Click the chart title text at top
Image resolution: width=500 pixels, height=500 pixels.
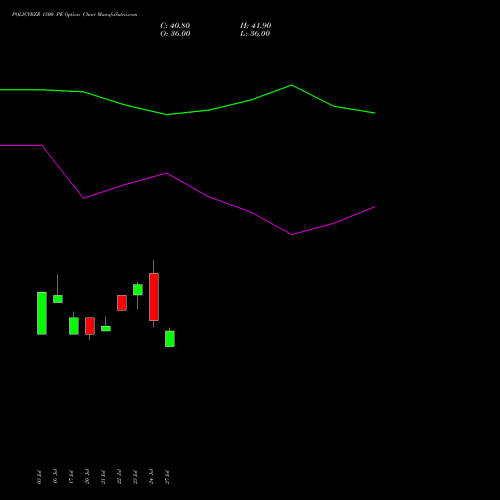pos(74,15)
